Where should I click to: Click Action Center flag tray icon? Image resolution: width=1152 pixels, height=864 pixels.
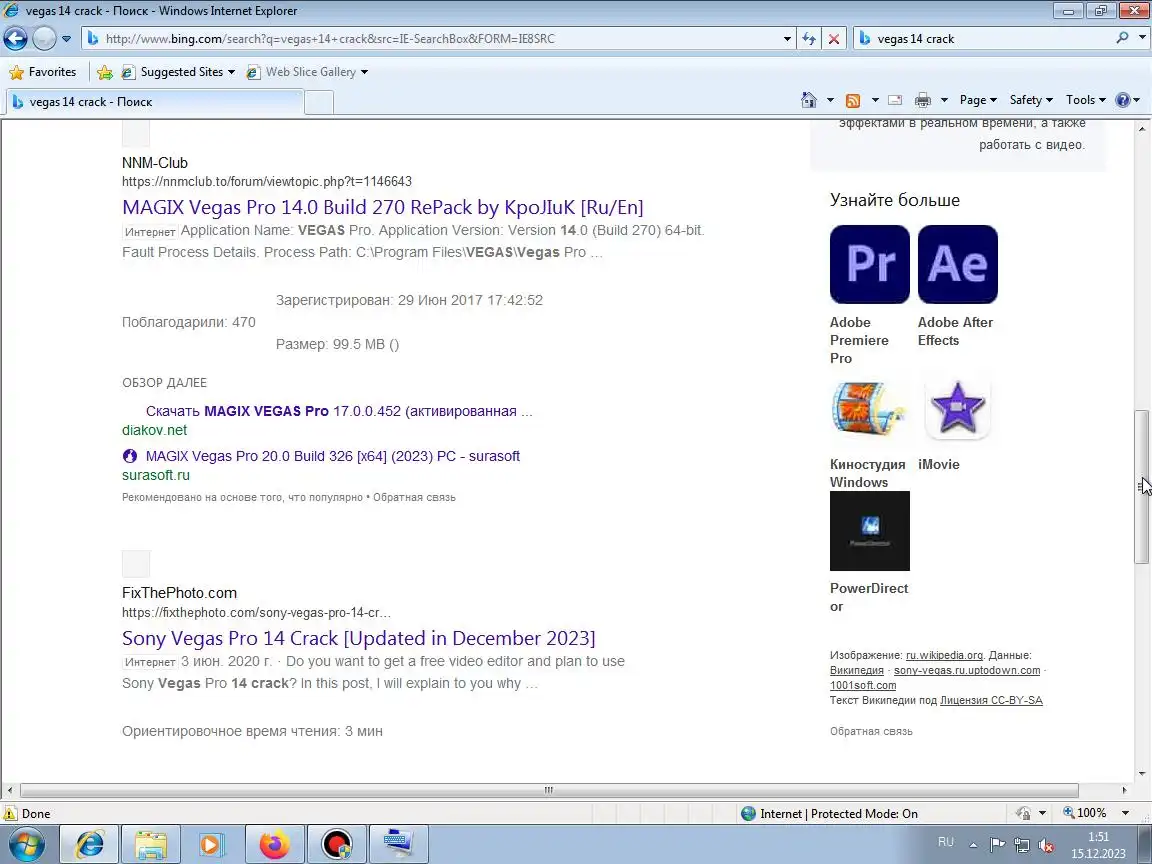(996, 845)
